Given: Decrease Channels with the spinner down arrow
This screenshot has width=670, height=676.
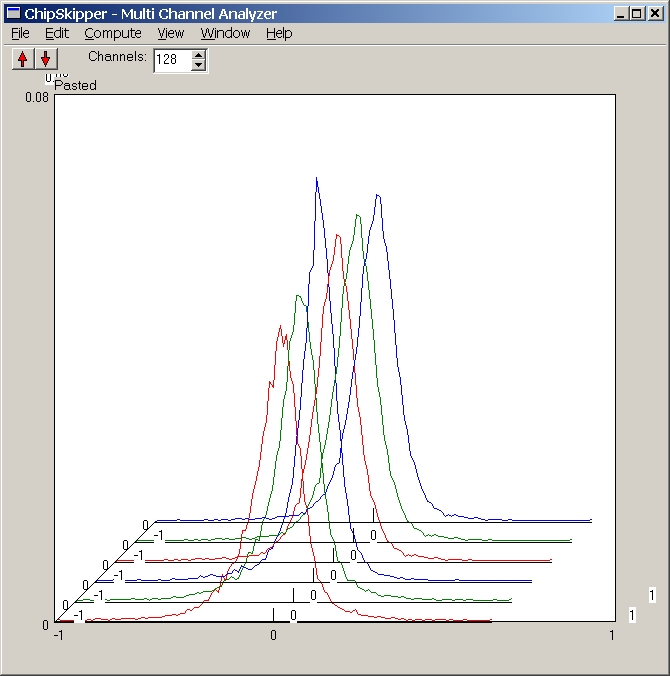Looking at the screenshot, I should click(x=198, y=65).
